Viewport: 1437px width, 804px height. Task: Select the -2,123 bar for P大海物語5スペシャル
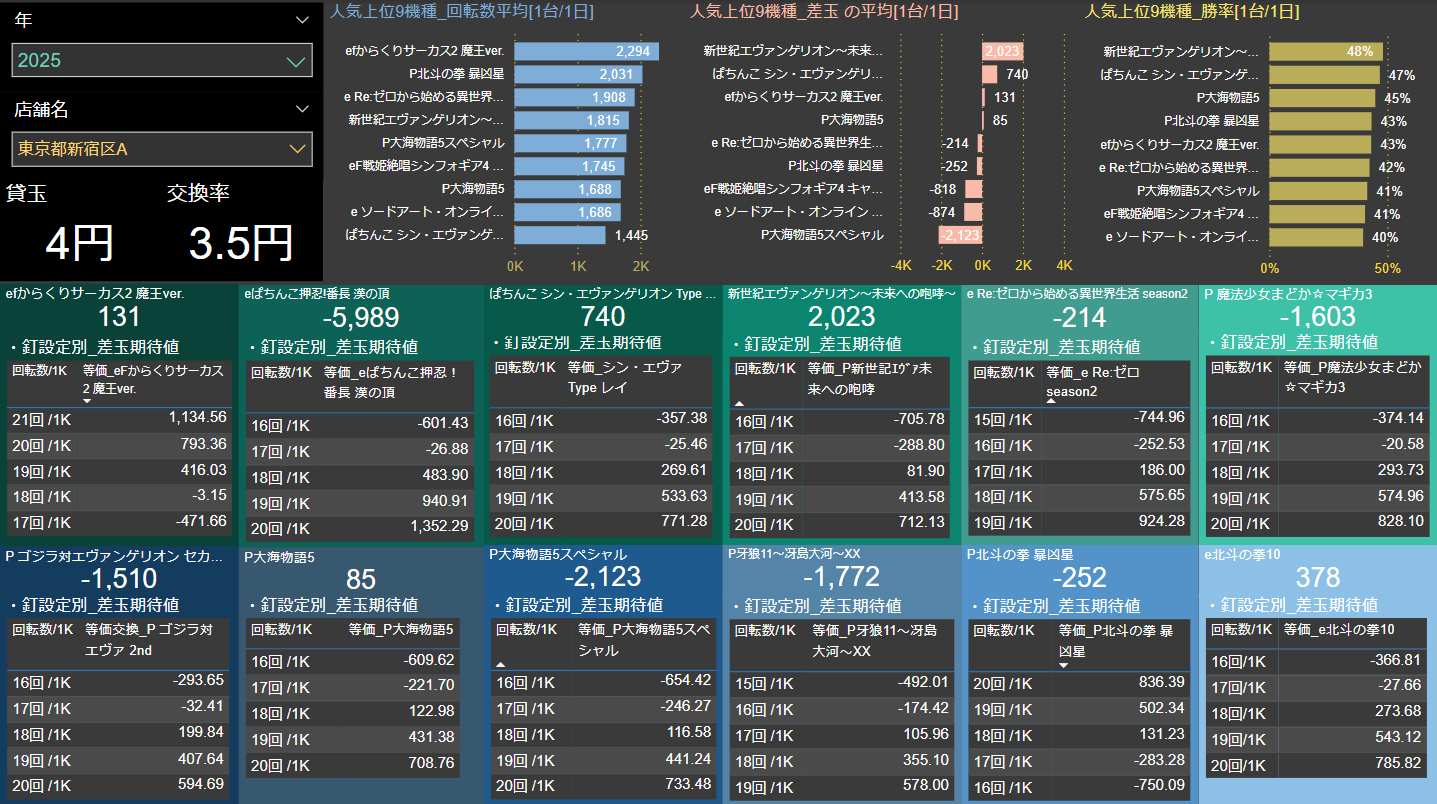pyautogui.click(x=960, y=235)
